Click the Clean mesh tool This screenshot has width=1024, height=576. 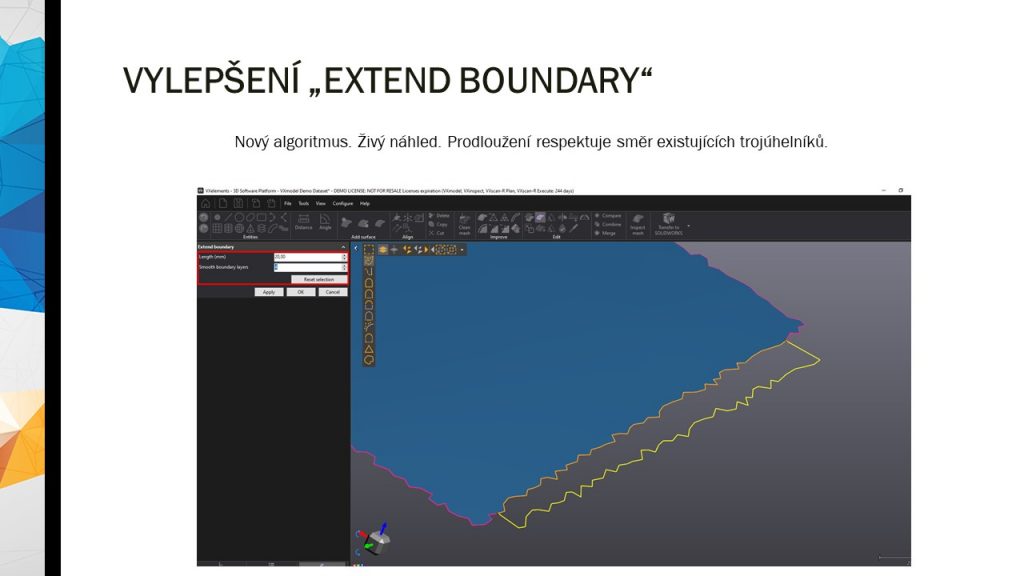point(464,223)
